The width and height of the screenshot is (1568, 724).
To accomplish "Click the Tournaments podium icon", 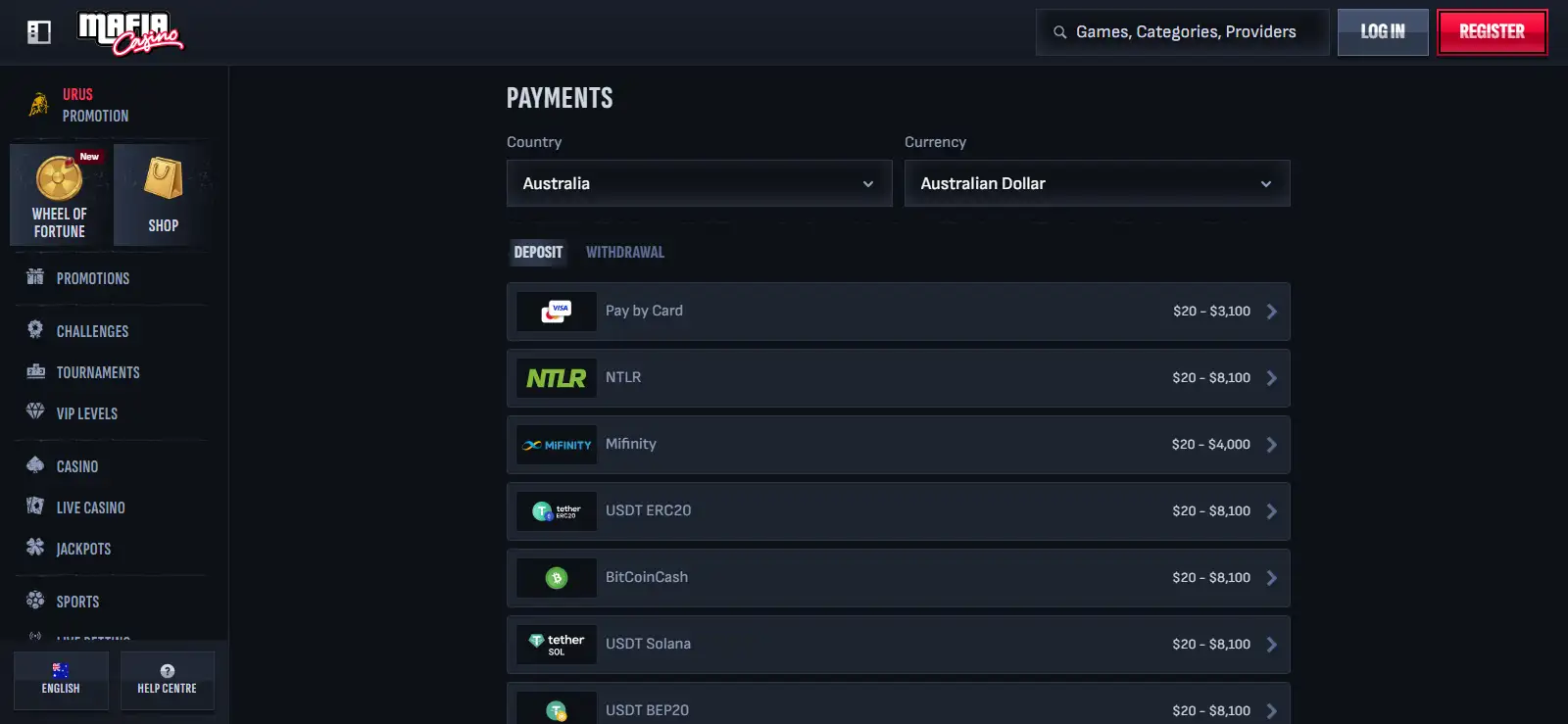I will [35, 371].
